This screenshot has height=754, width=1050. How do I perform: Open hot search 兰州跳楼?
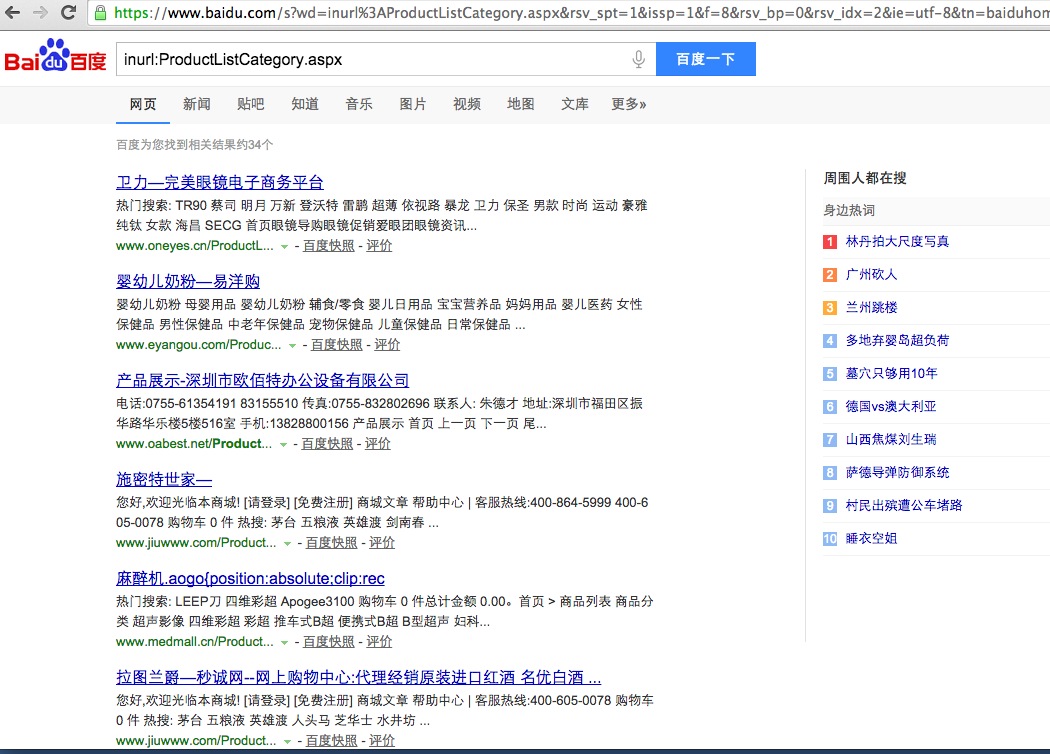pyautogui.click(x=871, y=307)
